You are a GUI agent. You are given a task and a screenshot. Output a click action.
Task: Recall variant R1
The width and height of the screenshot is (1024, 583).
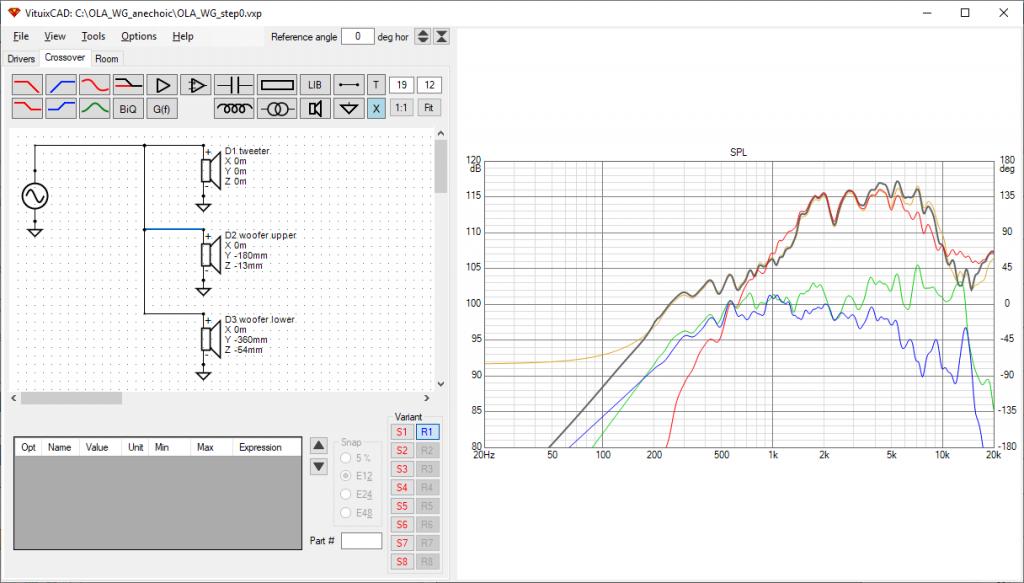point(427,432)
